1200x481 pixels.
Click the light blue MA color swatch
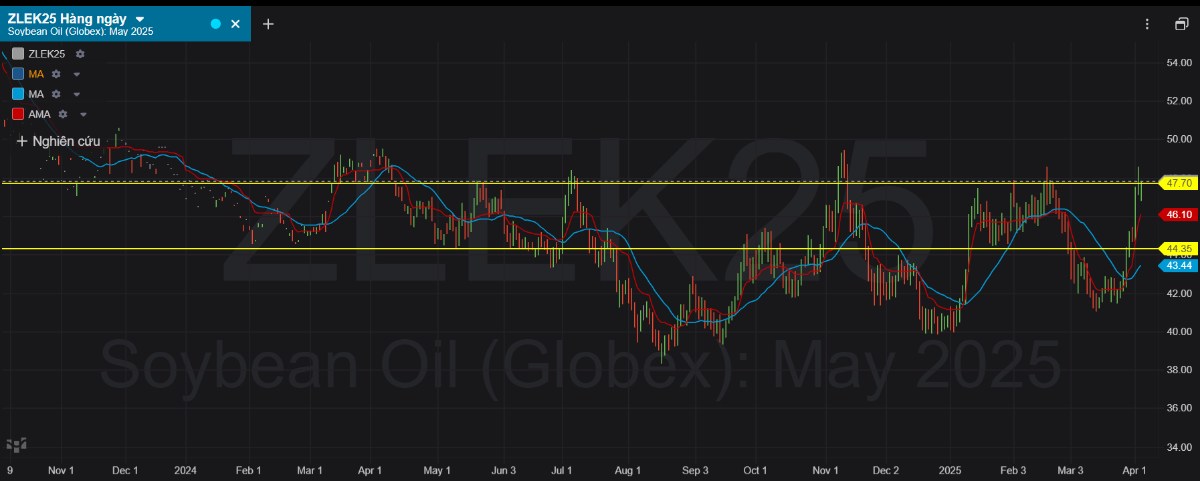(x=18, y=94)
